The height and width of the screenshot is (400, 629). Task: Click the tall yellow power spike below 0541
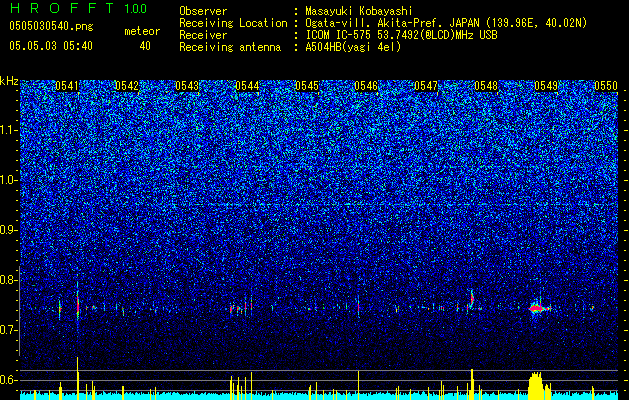pyautogui.click(x=78, y=378)
